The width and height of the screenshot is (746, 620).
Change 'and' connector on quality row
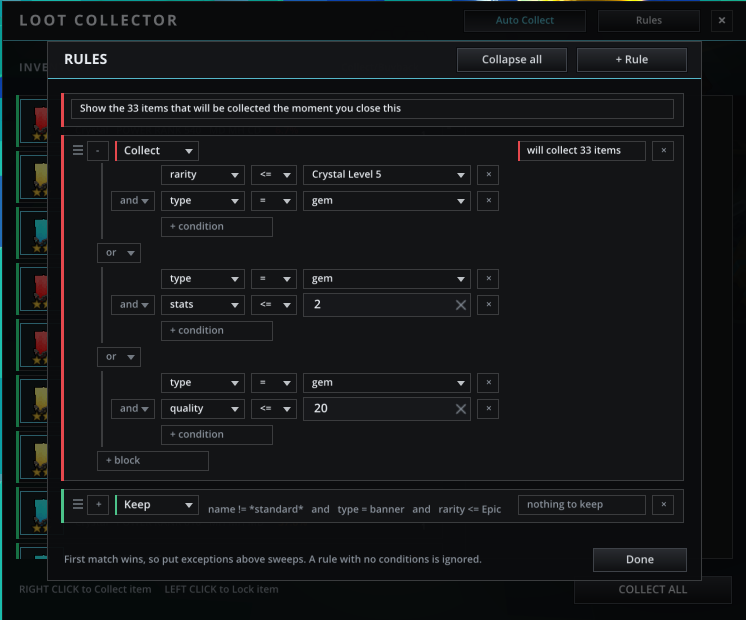(x=133, y=409)
